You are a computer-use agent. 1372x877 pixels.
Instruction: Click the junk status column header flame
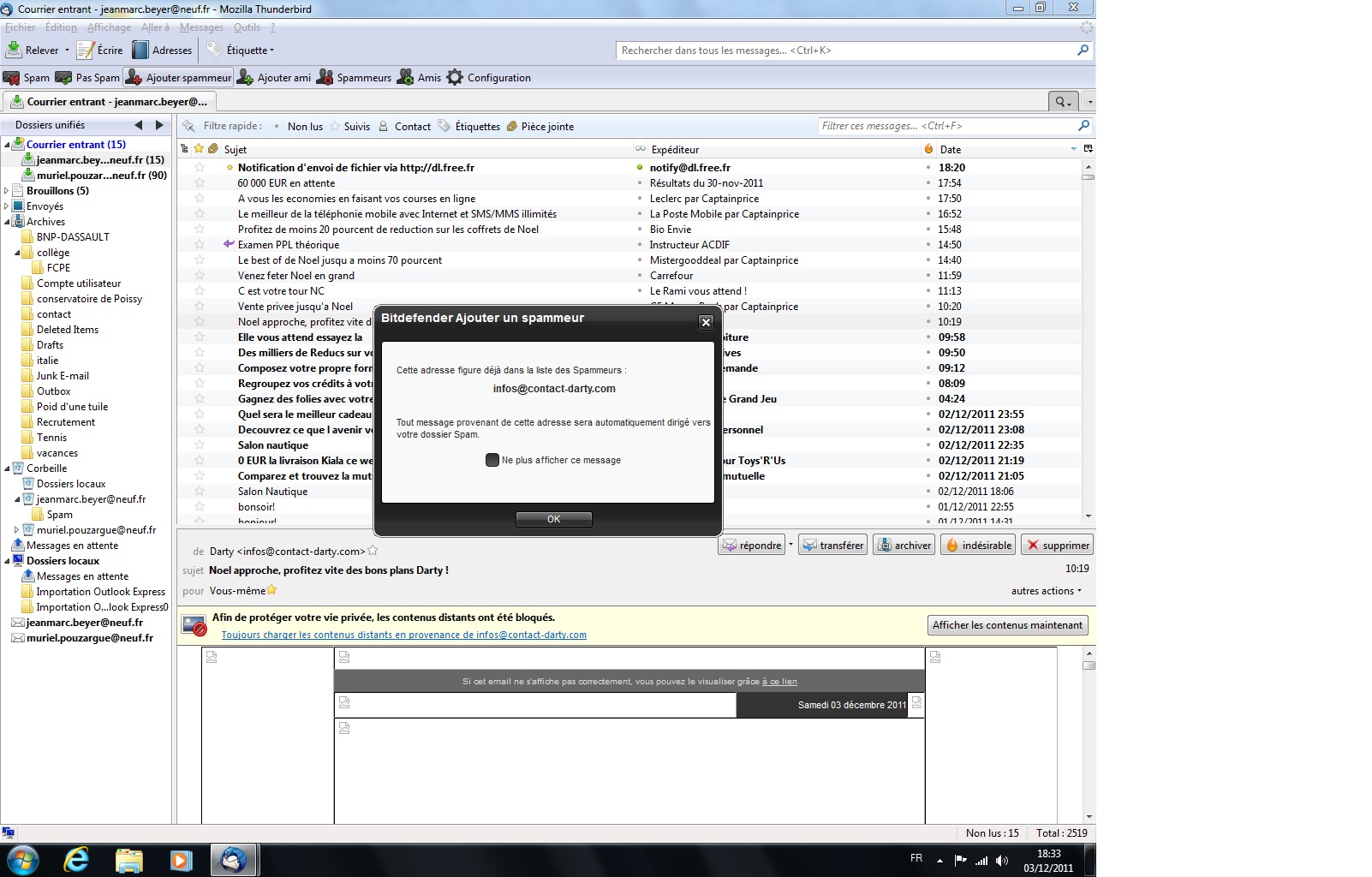tap(928, 149)
